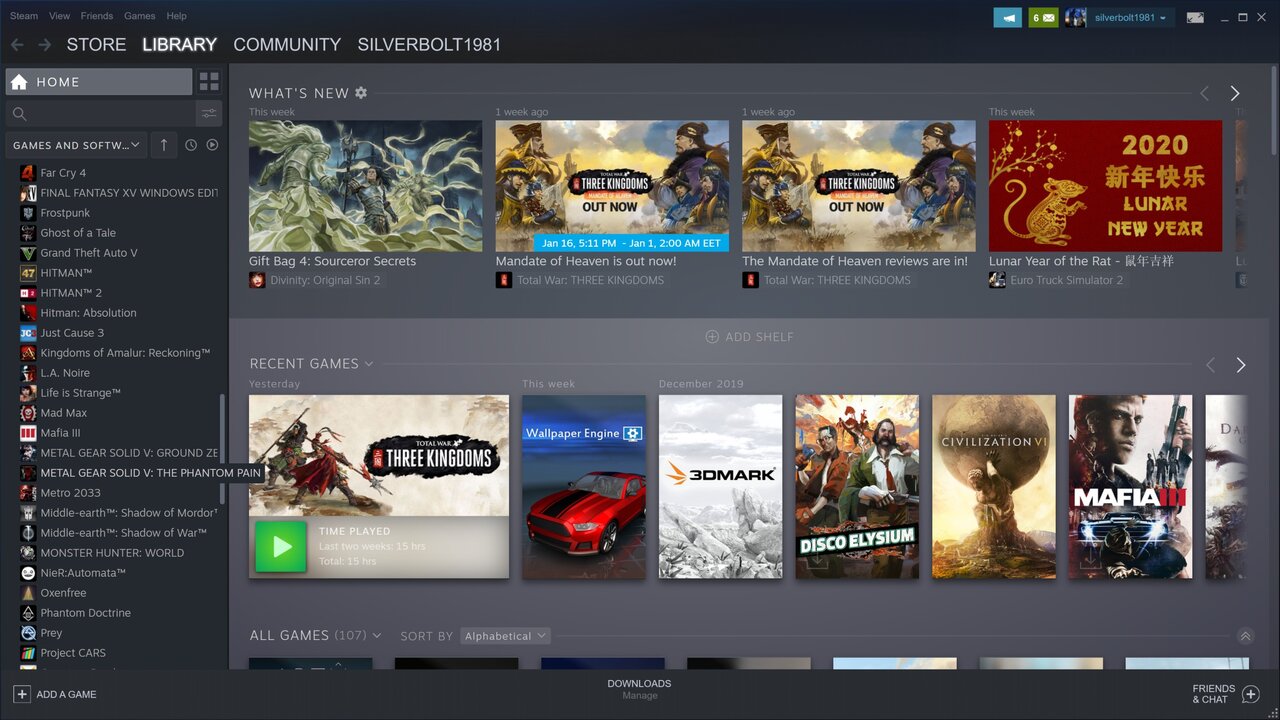Open the 3DMark cover thumbnail
This screenshot has height=720, width=1280.
(x=720, y=487)
